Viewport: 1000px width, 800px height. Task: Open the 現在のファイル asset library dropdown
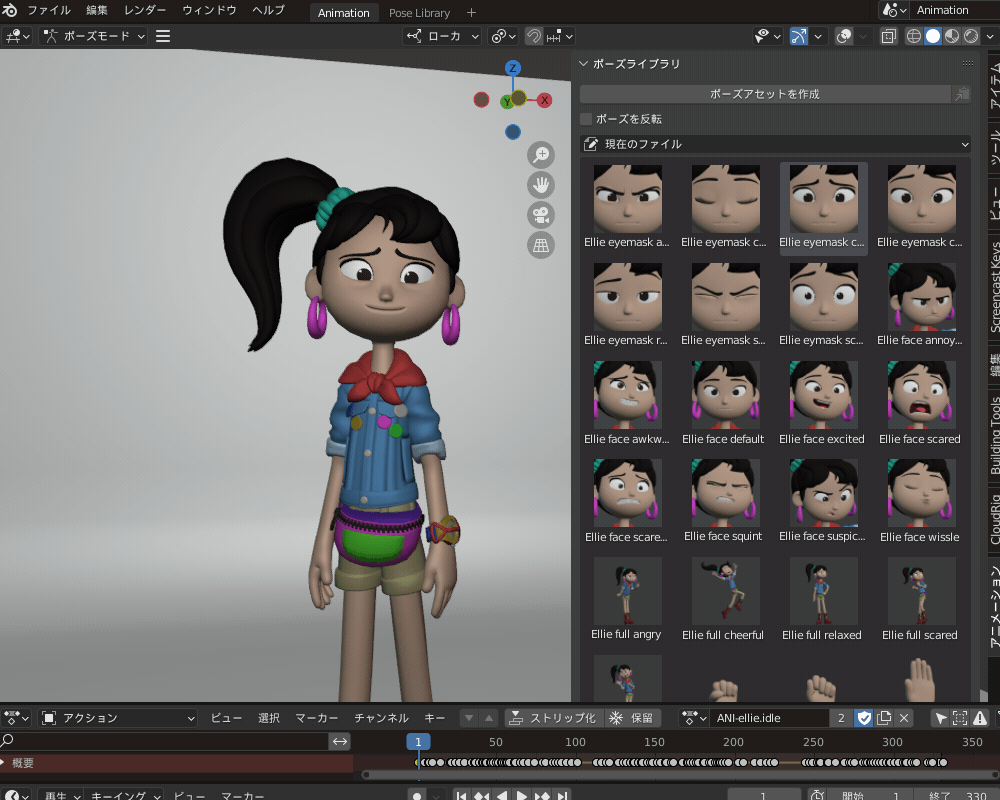(775, 143)
